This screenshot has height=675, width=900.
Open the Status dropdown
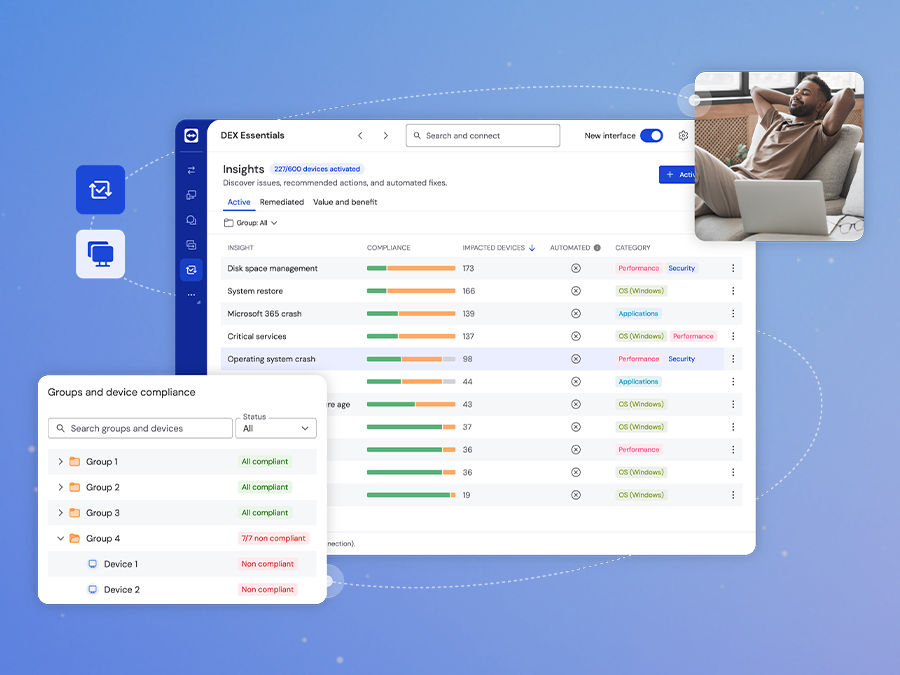click(x=276, y=428)
